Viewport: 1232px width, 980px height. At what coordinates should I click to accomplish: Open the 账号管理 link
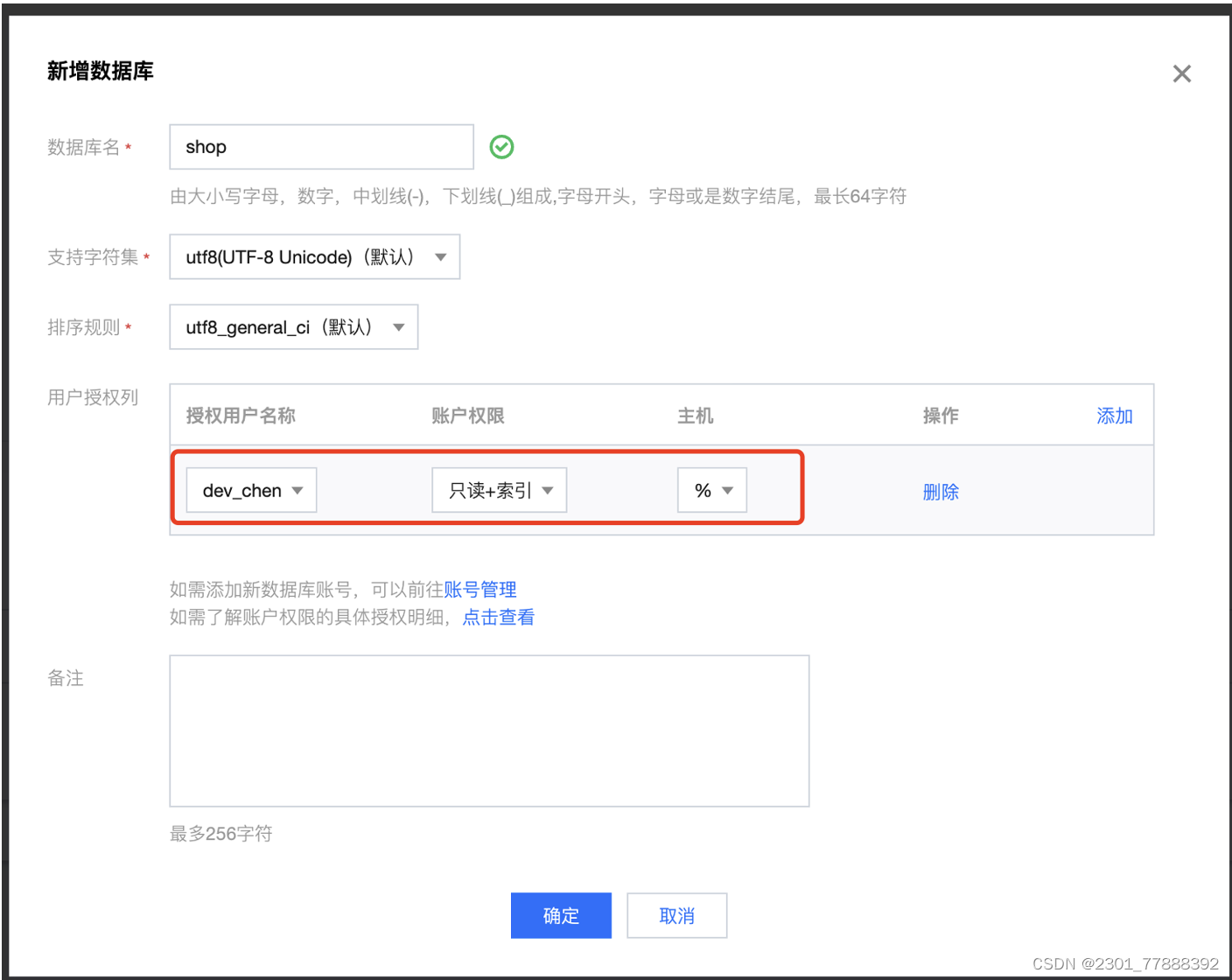tap(480, 589)
